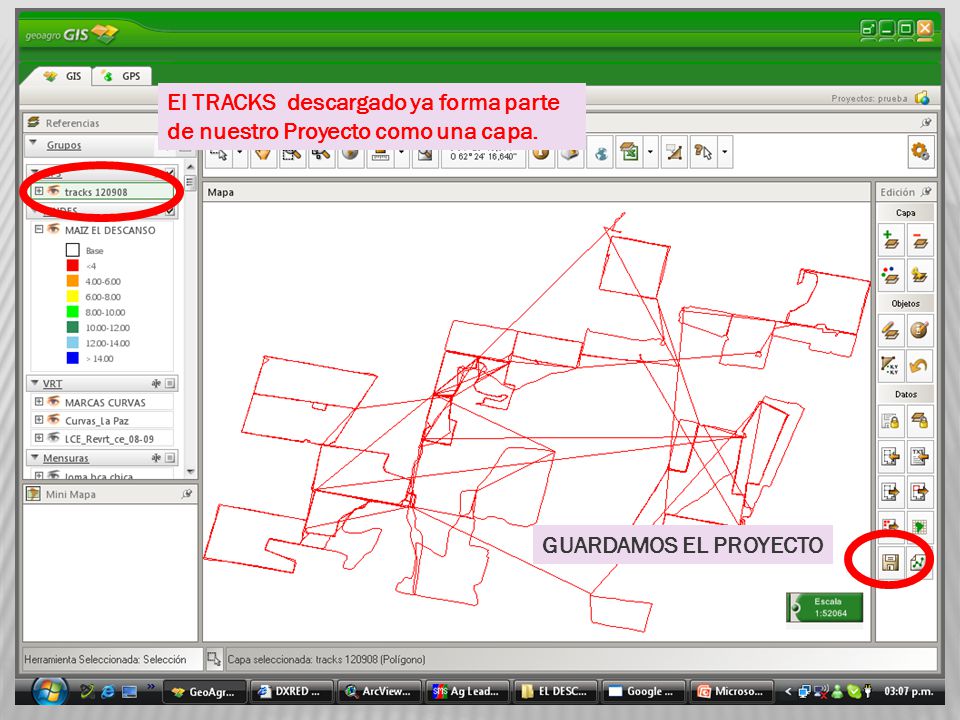Click the colored dots layer icon under Capa
960x720 pixels.
[890, 274]
